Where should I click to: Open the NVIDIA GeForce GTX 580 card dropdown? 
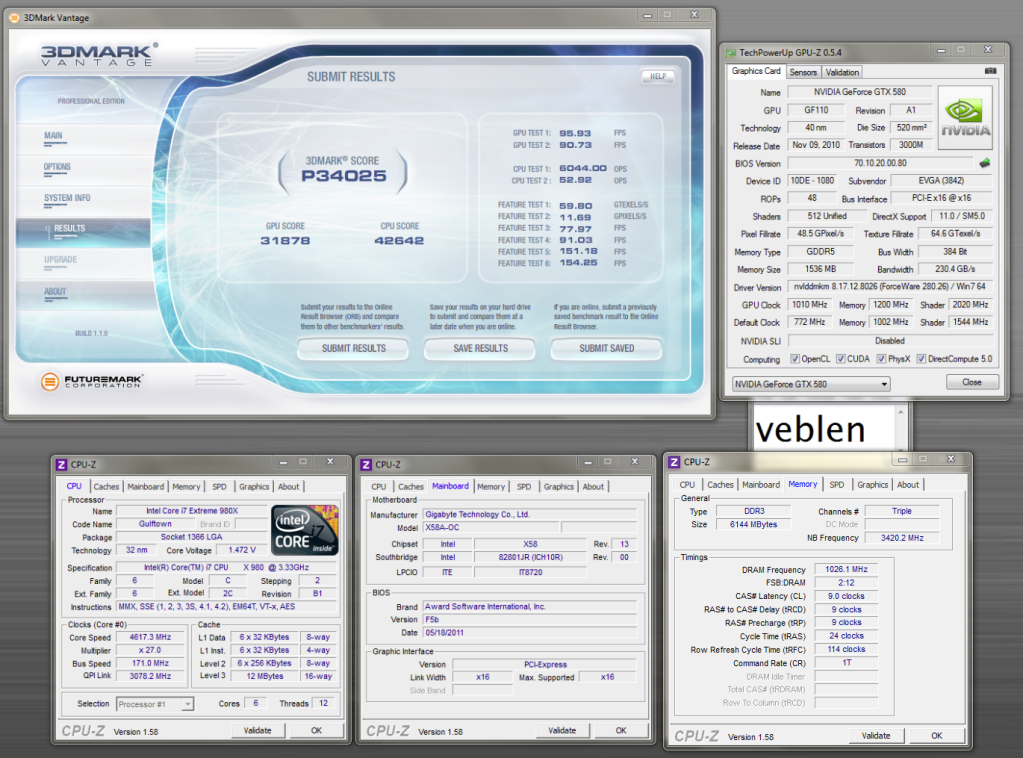pos(811,384)
